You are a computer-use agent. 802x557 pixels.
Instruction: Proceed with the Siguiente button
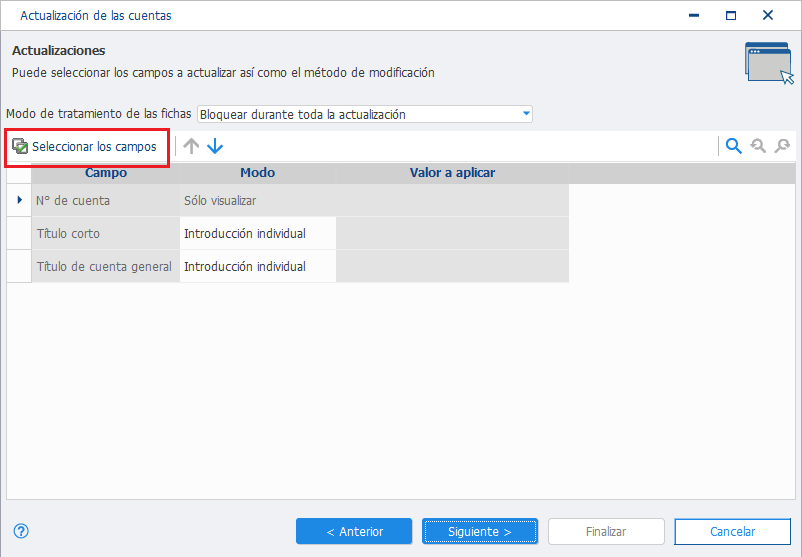click(x=480, y=531)
